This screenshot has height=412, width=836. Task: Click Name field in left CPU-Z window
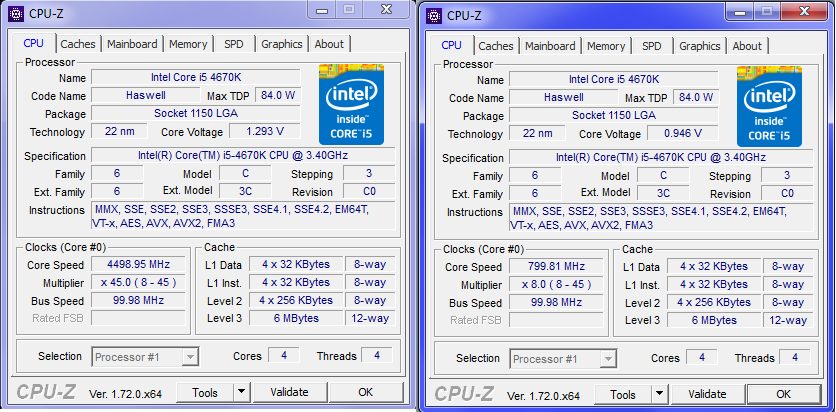(196, 77)
